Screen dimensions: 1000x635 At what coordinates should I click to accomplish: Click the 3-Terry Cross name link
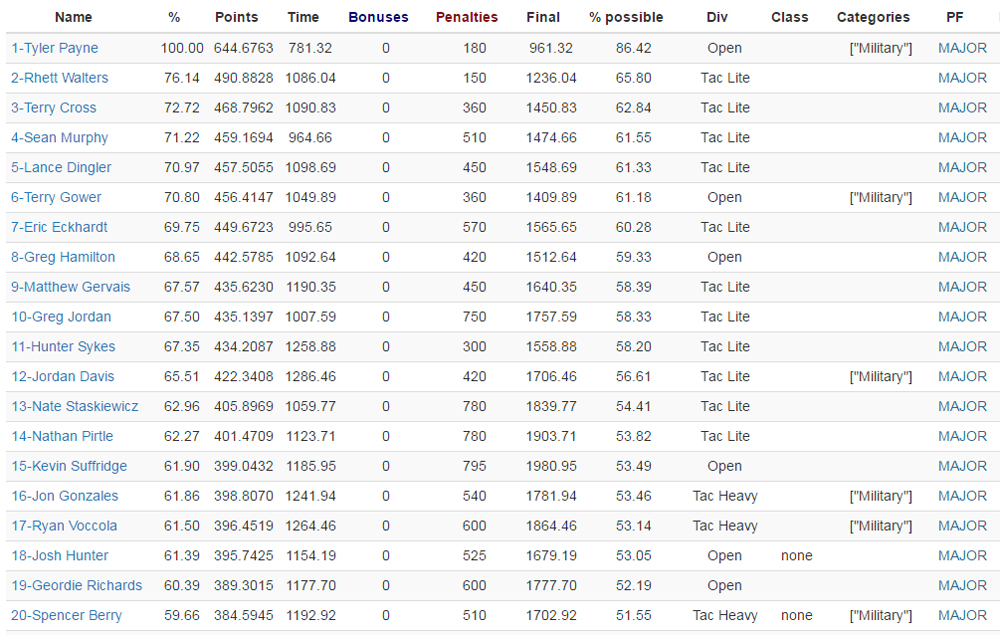(x=54, y=108)
